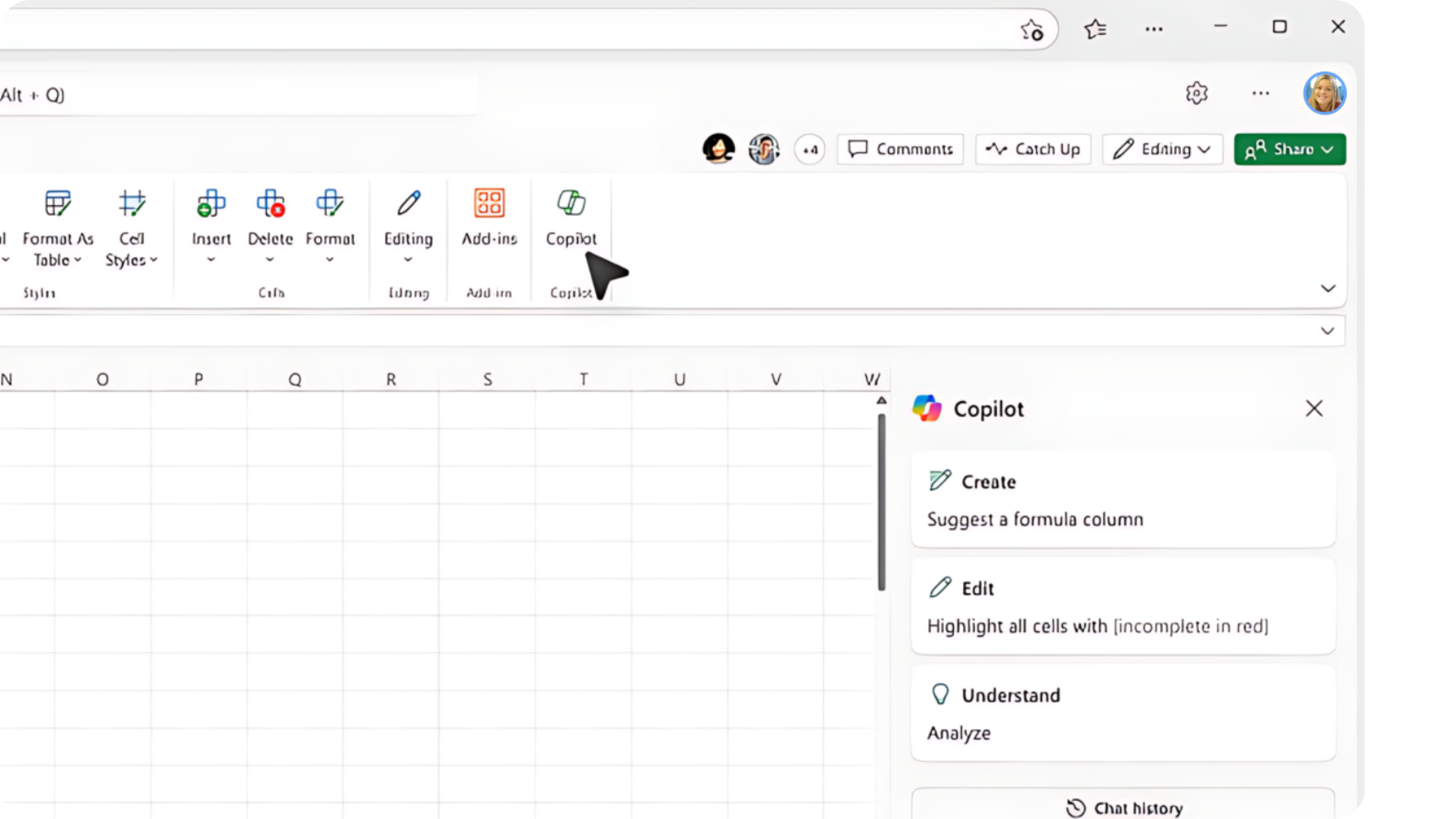Select the Edit highlight cells card
Viewport: 1456px width, 819px height.
[1123, 606]
